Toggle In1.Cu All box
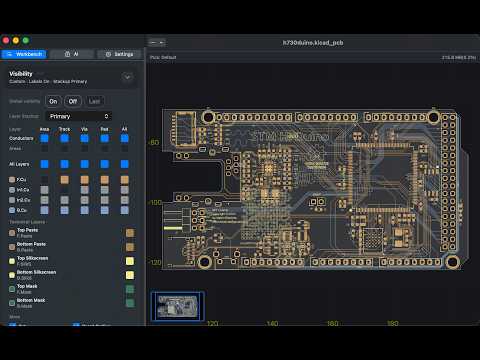 [125, 190]
